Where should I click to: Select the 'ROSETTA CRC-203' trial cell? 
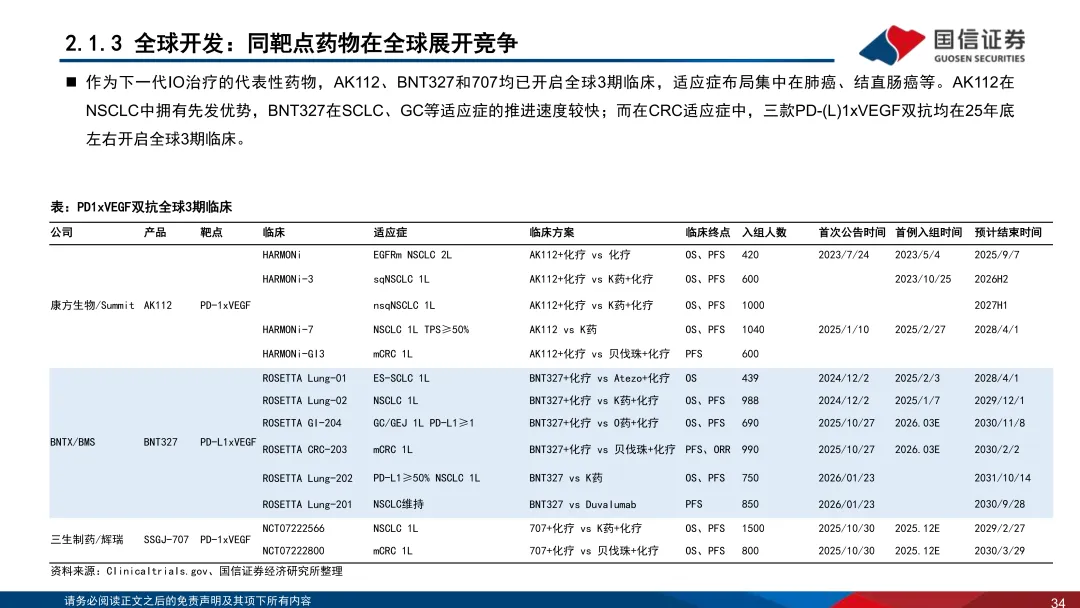coord(304,449)
